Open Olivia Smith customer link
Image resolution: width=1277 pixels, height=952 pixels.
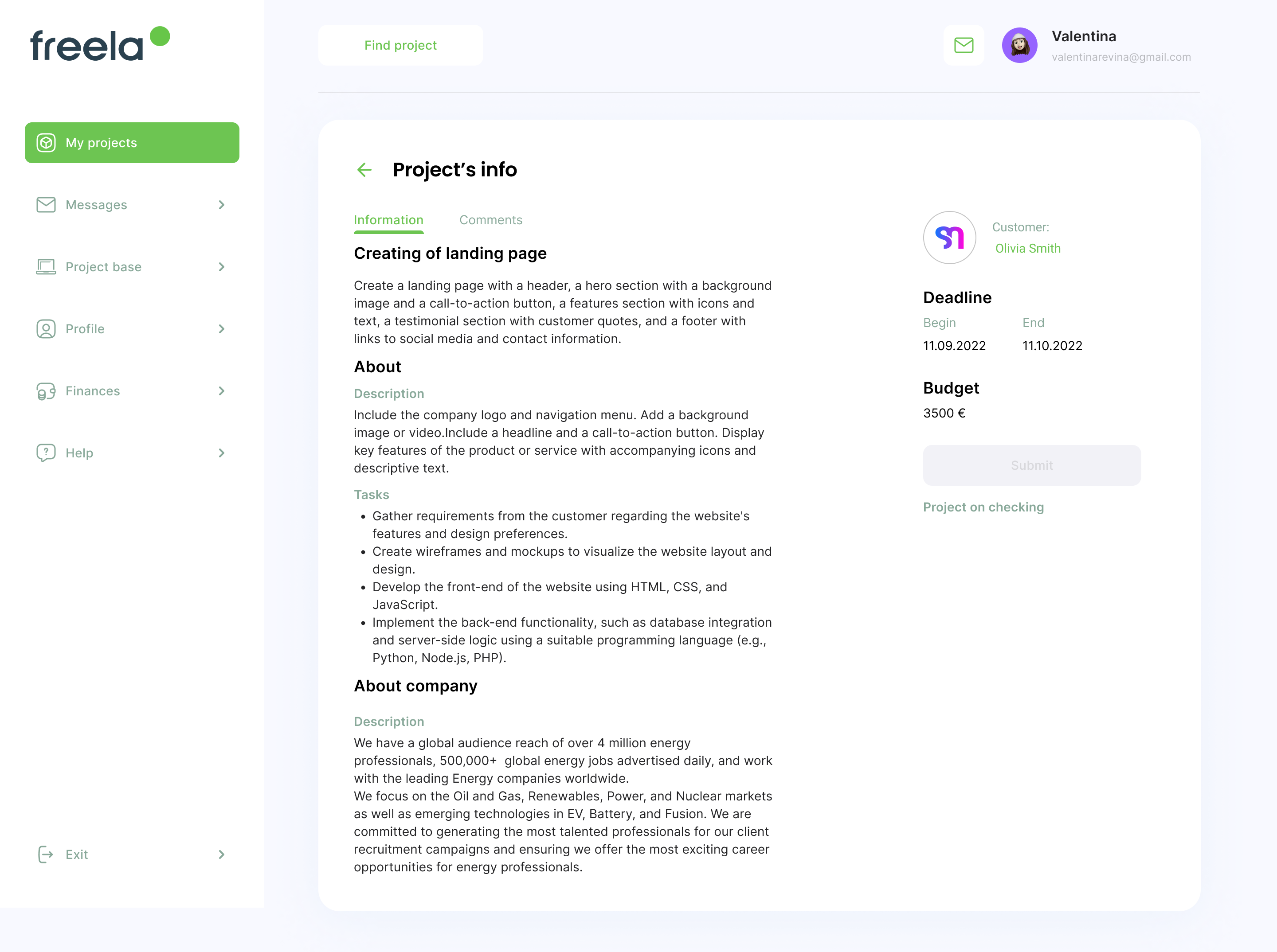(x=1028, y=248)
